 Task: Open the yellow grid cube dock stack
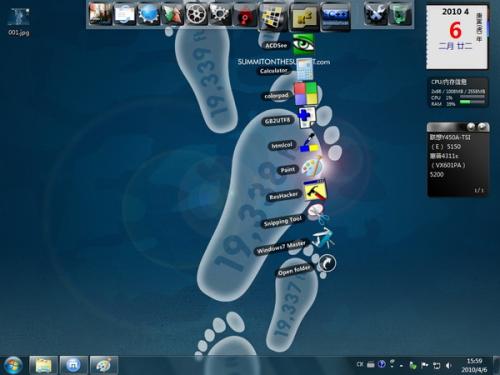pos(273,17)
